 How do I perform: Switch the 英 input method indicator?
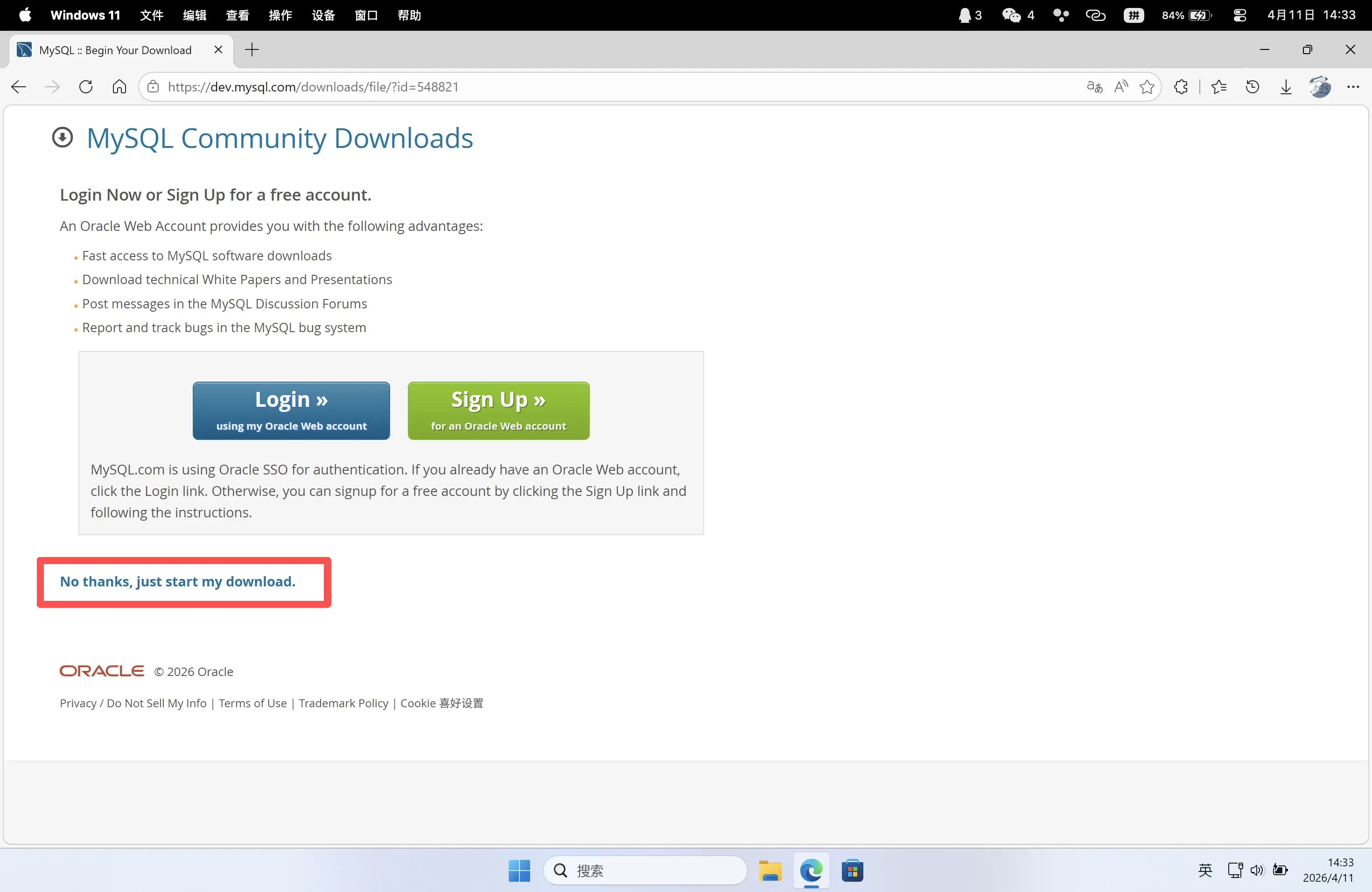pos(1205,871)
